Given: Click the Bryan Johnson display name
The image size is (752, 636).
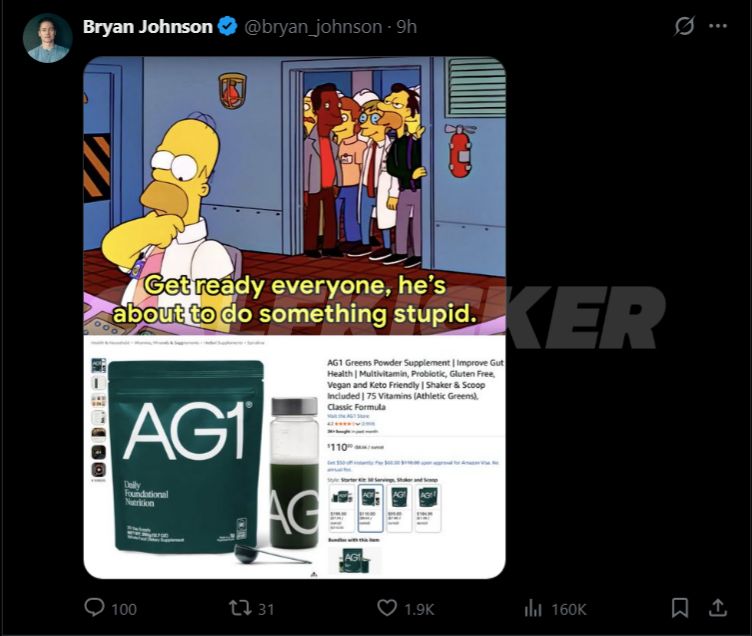Looking at the screenshot, I should 148,26.
